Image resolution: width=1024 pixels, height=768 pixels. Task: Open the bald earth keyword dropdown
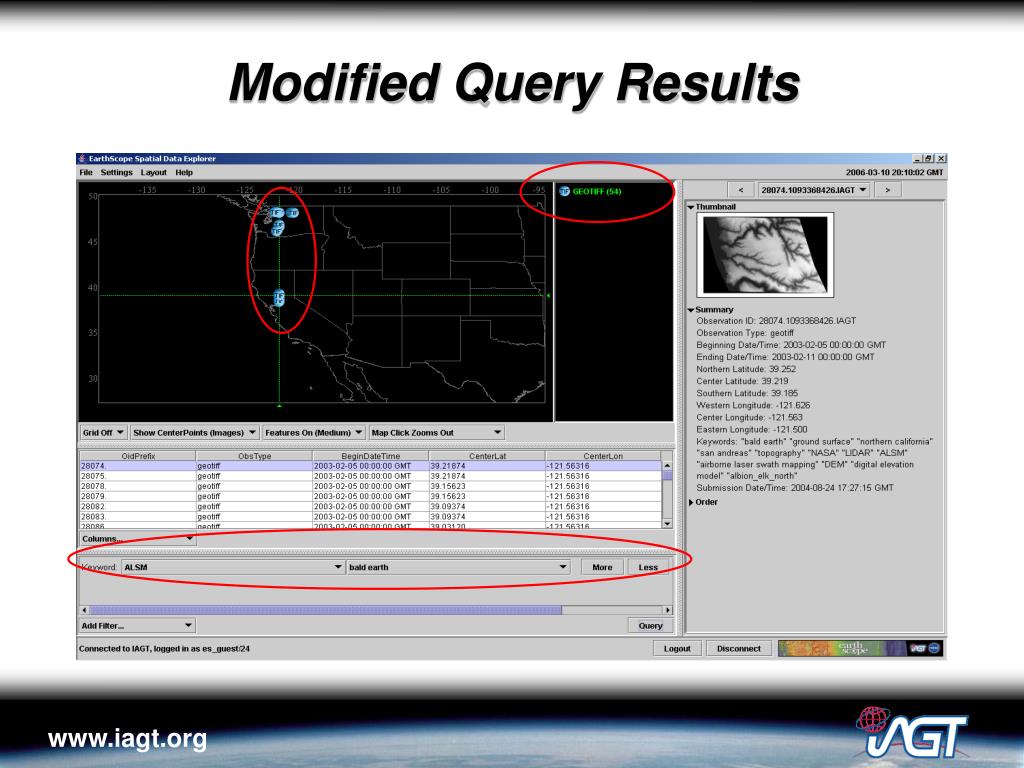[458, 567]
